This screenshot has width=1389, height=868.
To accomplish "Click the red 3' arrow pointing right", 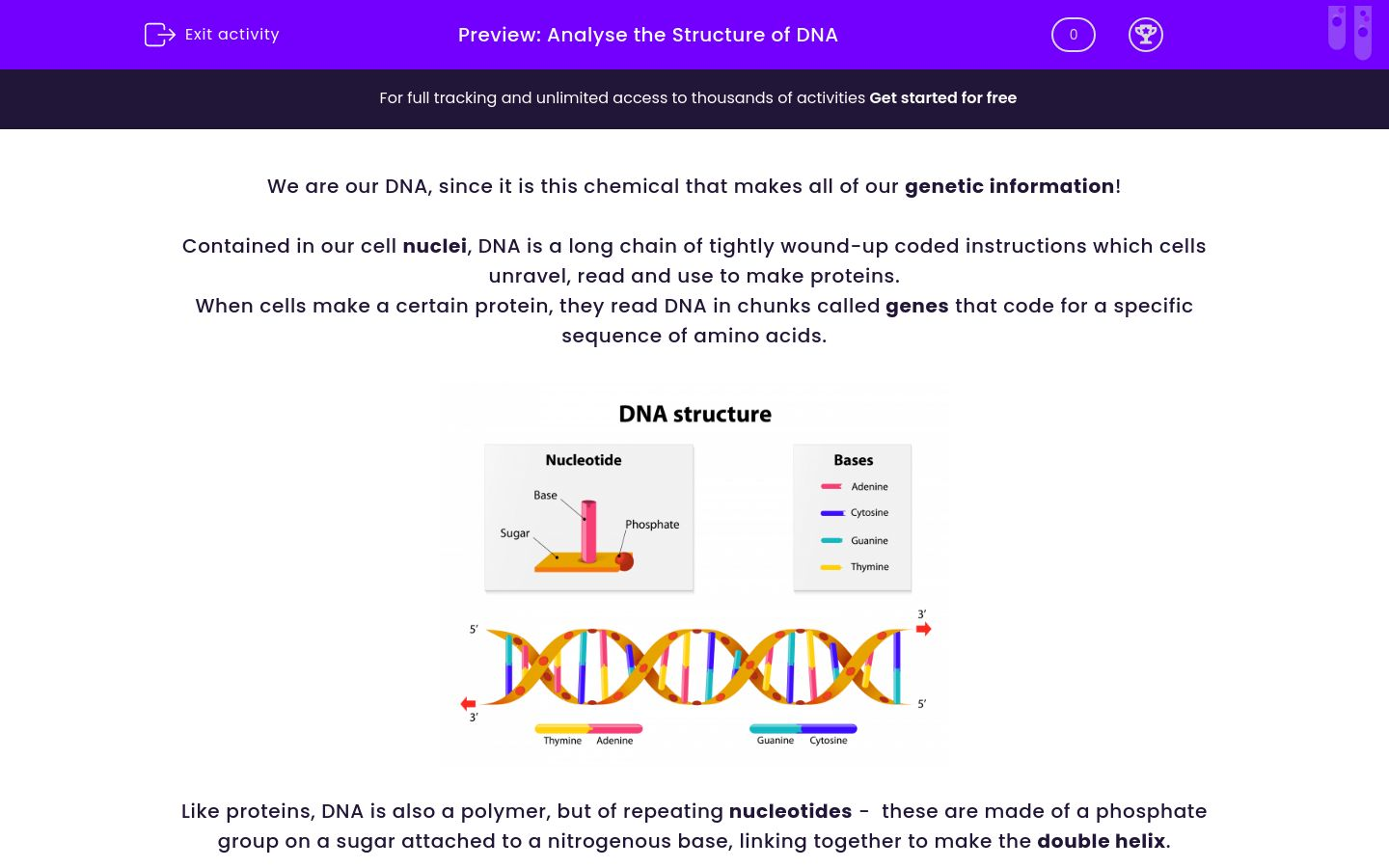I will click(923, 628).
